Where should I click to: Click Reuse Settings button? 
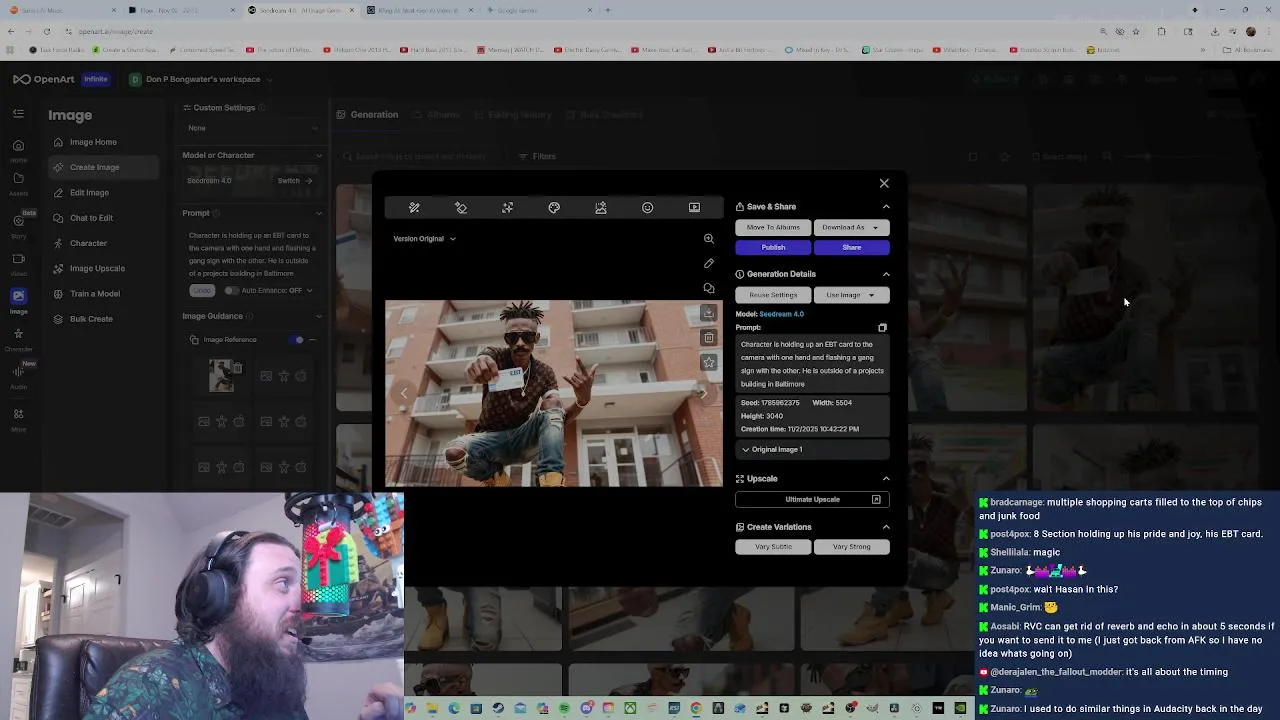coord(773,295)
